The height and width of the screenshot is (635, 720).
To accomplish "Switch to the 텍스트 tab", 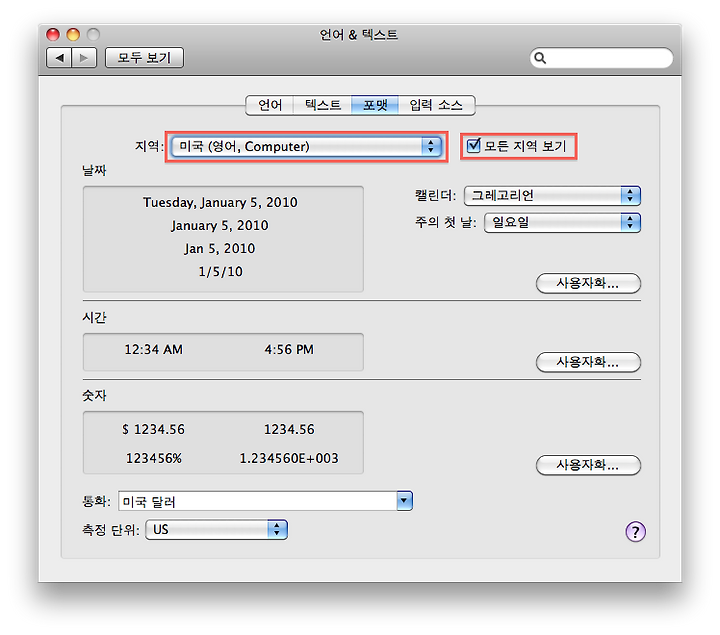I will 323,105.
